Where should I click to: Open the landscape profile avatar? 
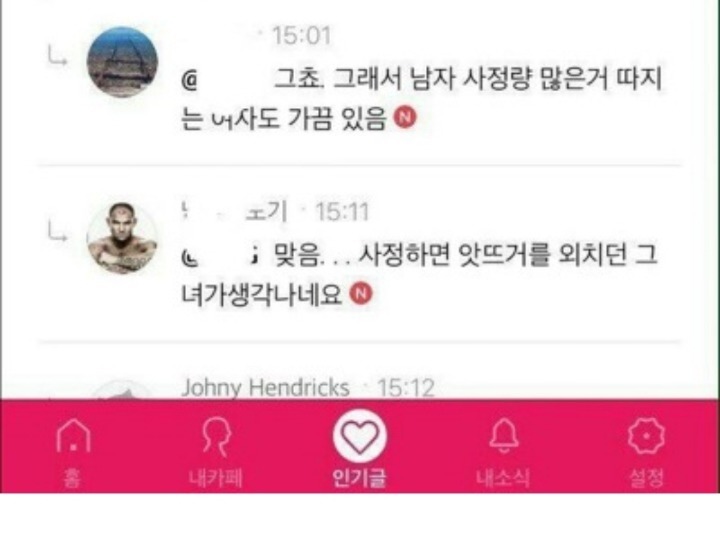pos(122,62)
